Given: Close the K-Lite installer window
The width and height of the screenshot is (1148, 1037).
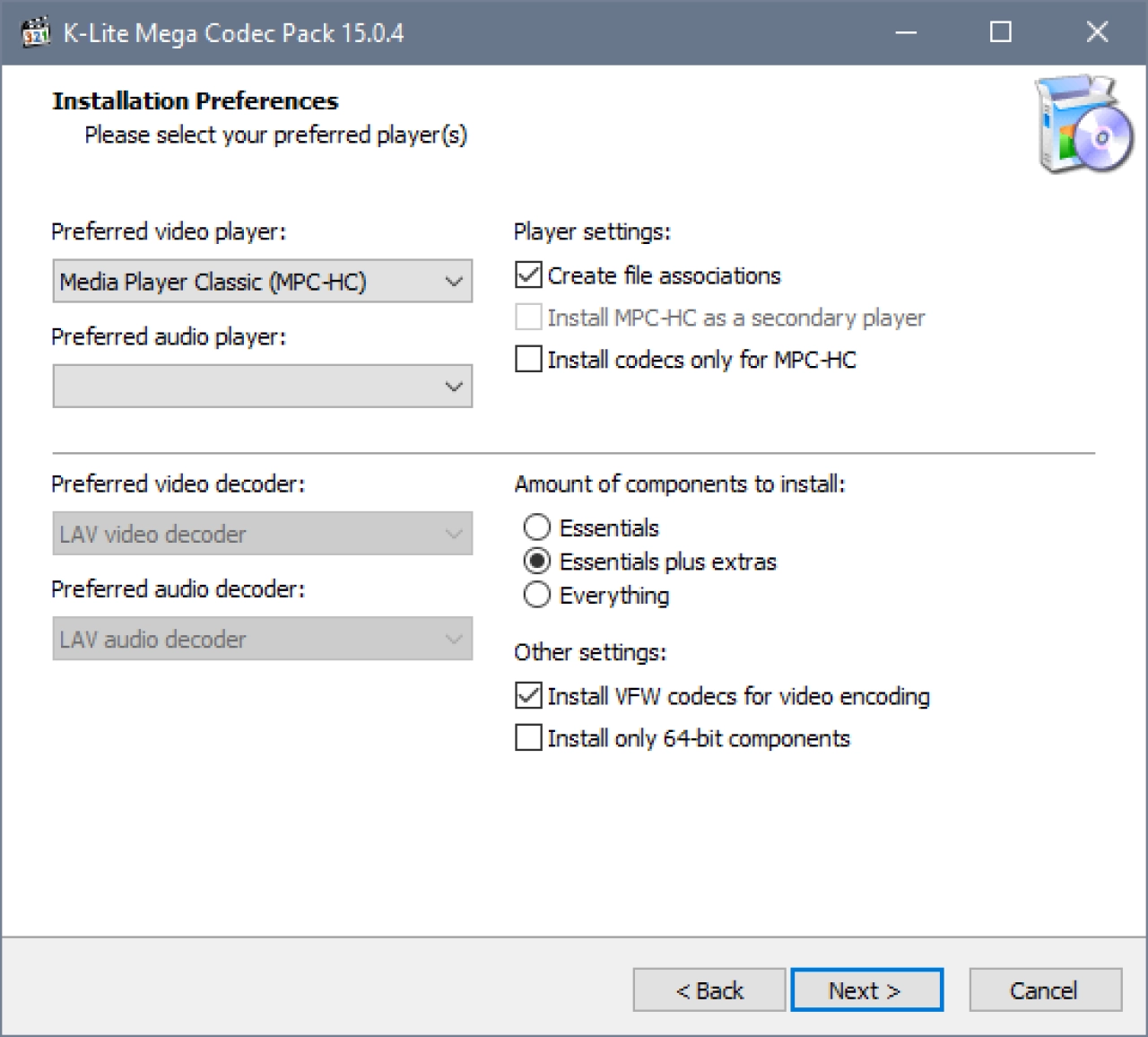Looking at the screenshot, I should click(1097, 33).
